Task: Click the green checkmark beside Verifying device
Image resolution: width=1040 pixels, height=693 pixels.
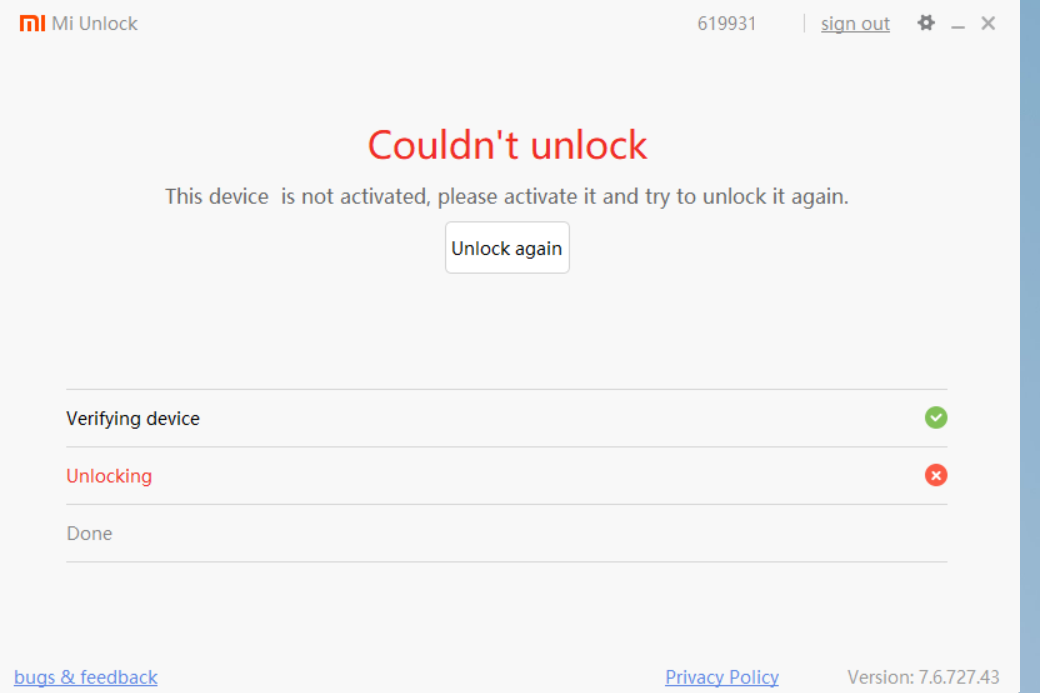Action: (936, 418)
